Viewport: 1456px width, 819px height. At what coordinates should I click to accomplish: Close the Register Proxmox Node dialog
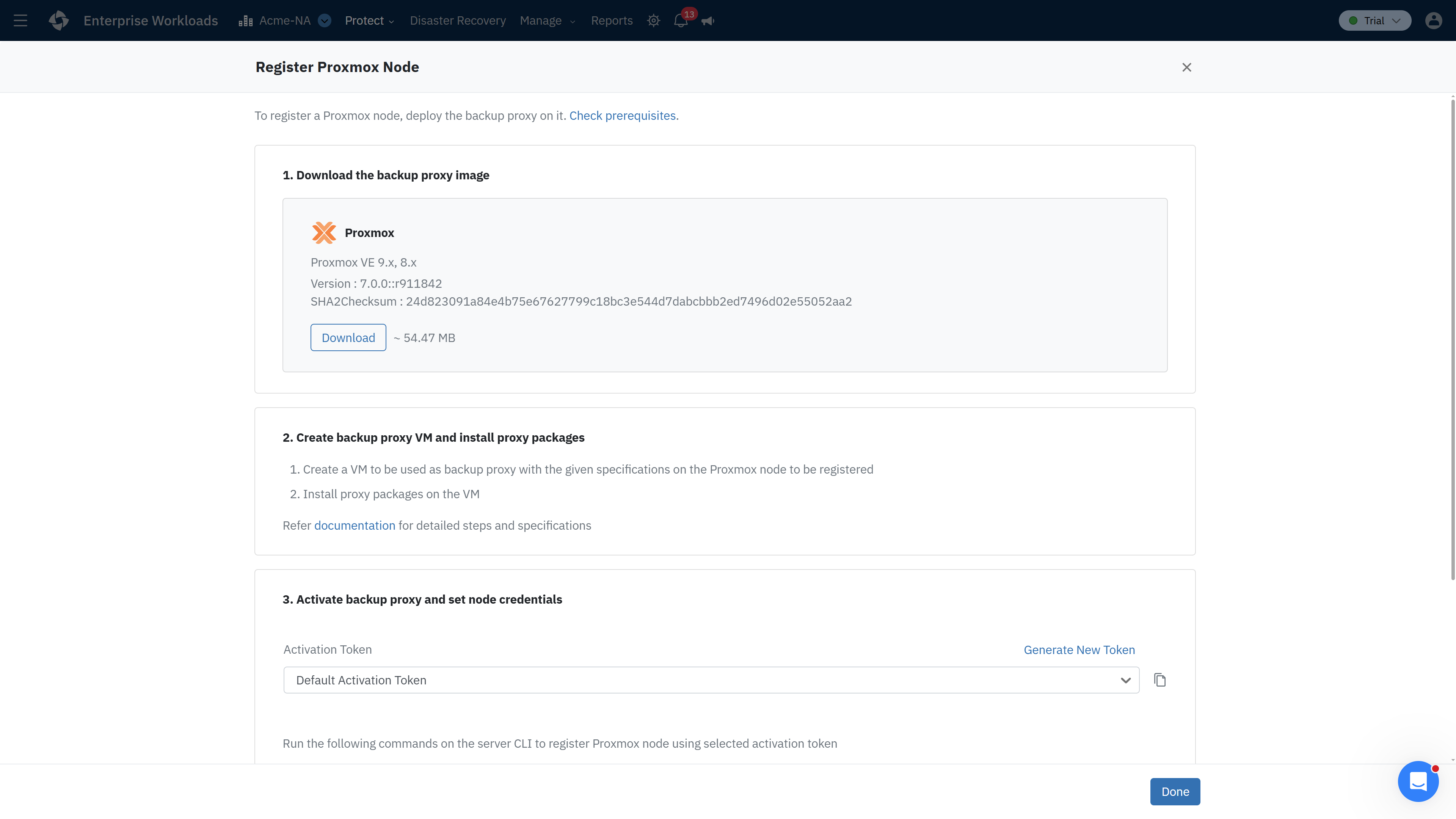point(1186,67)
